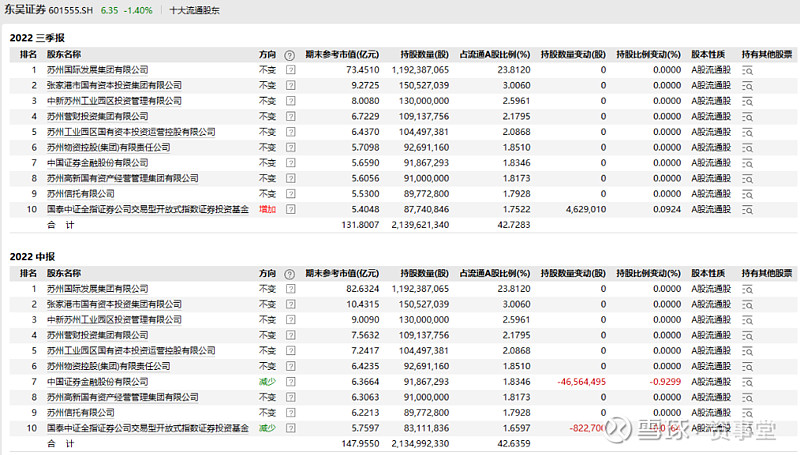800x455 pixels.
Task: Click help icon in 张家港市国有资本 Q3 row
Action: (290, 86)
